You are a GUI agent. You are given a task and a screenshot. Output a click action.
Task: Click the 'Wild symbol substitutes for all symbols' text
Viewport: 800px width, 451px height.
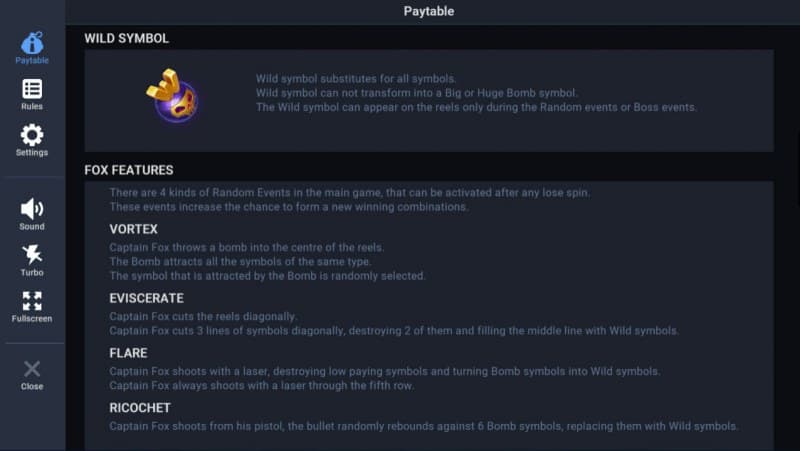click(x=356, y=78)
